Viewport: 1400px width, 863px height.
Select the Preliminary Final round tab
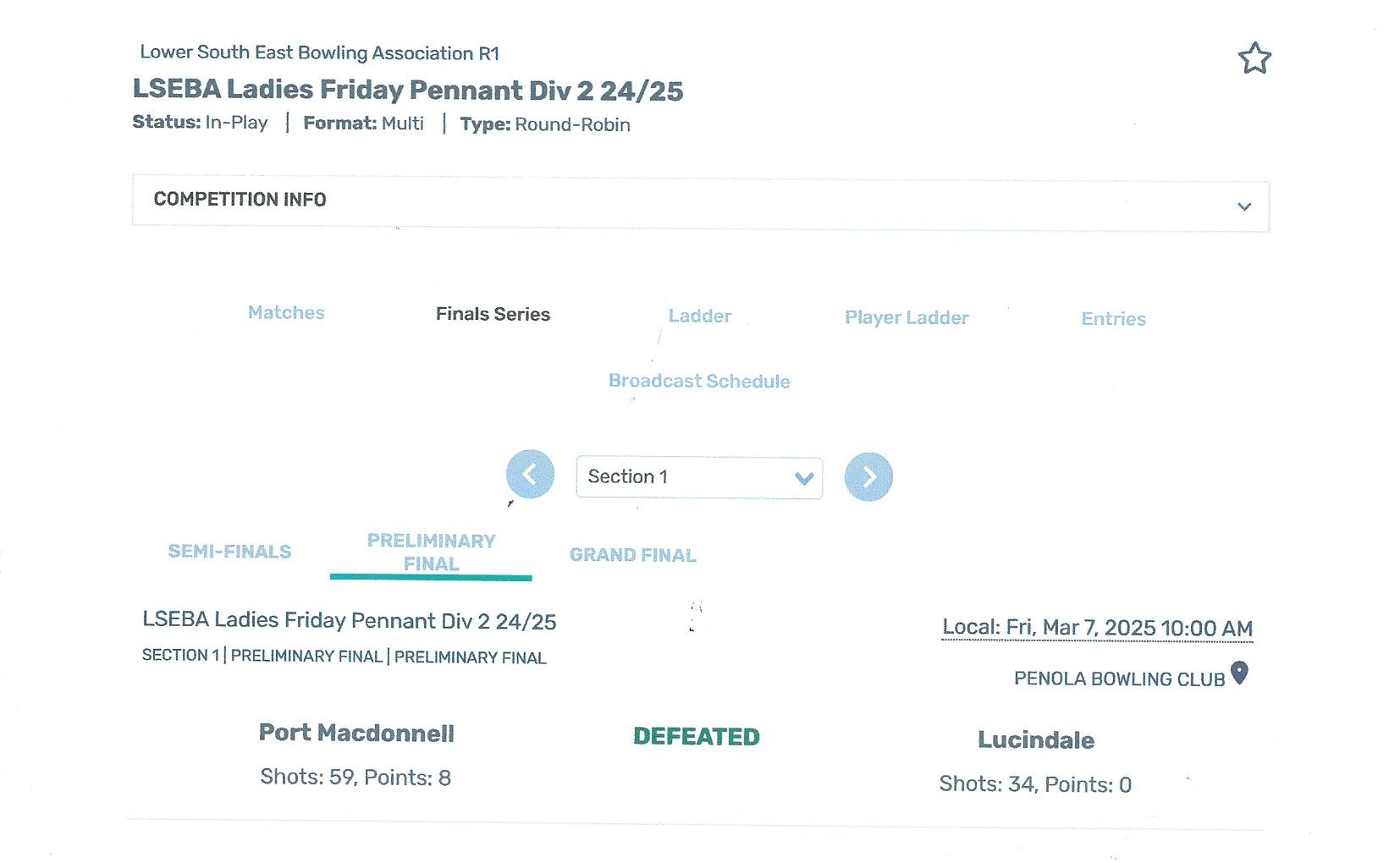click(431, 552)
